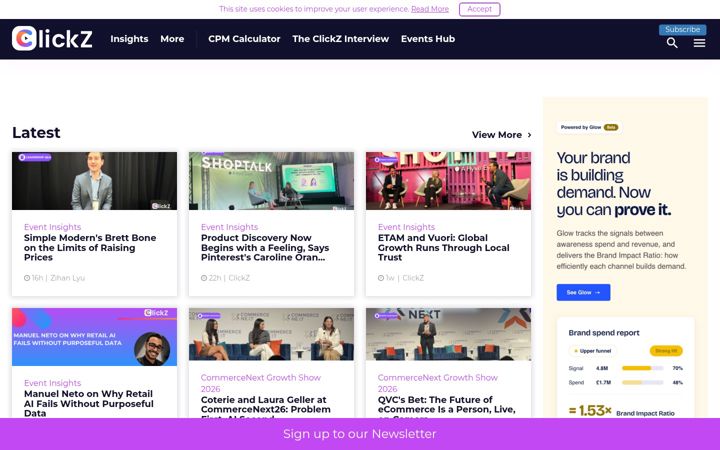Viewport: 720px width, 450px height.
Task: Open More menu in navigation
Action: pyautogui.click(x=172, y=39)
